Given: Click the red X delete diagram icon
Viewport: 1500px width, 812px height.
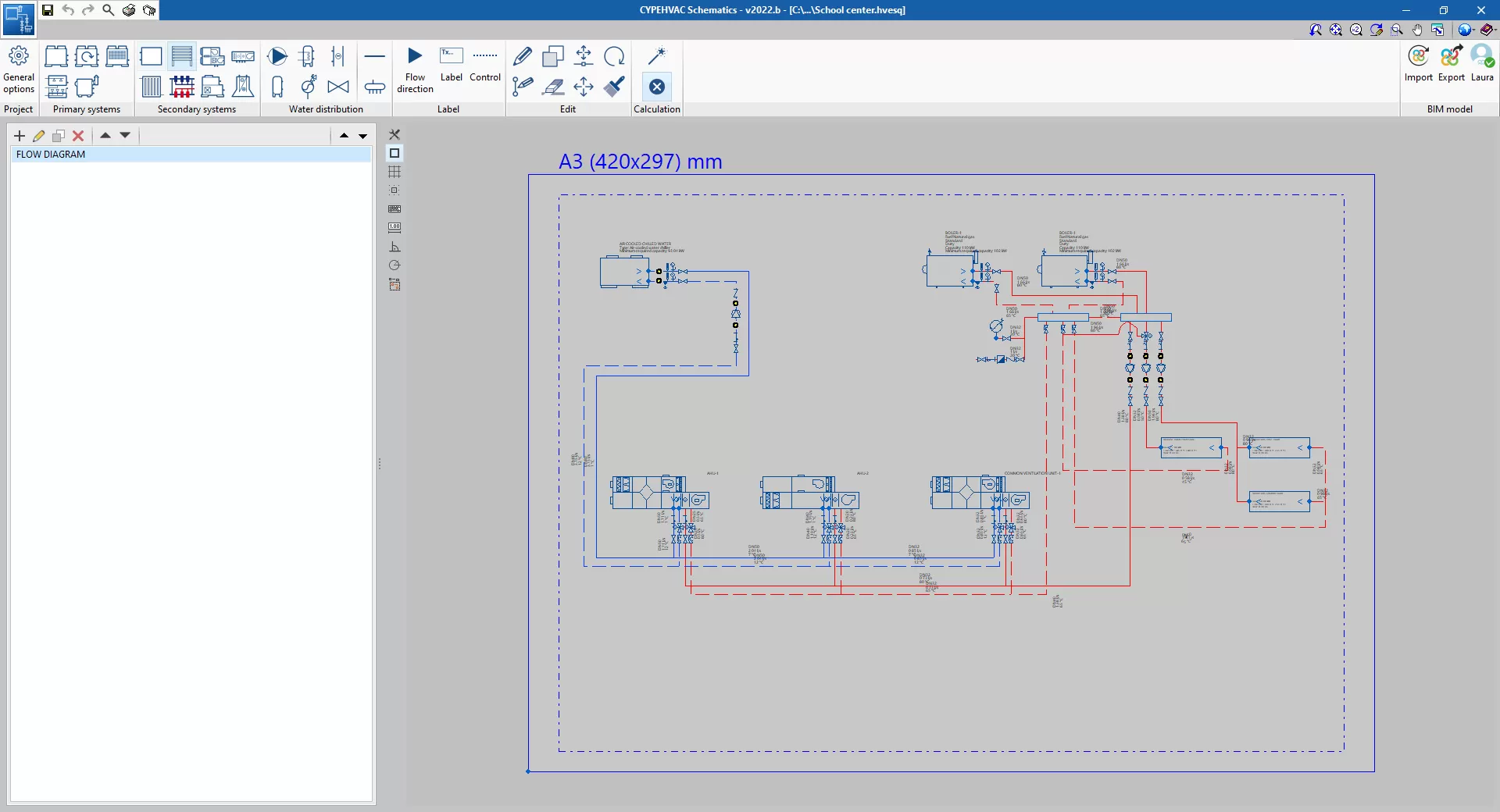Looking at the screenshot, I should [78, 136].
